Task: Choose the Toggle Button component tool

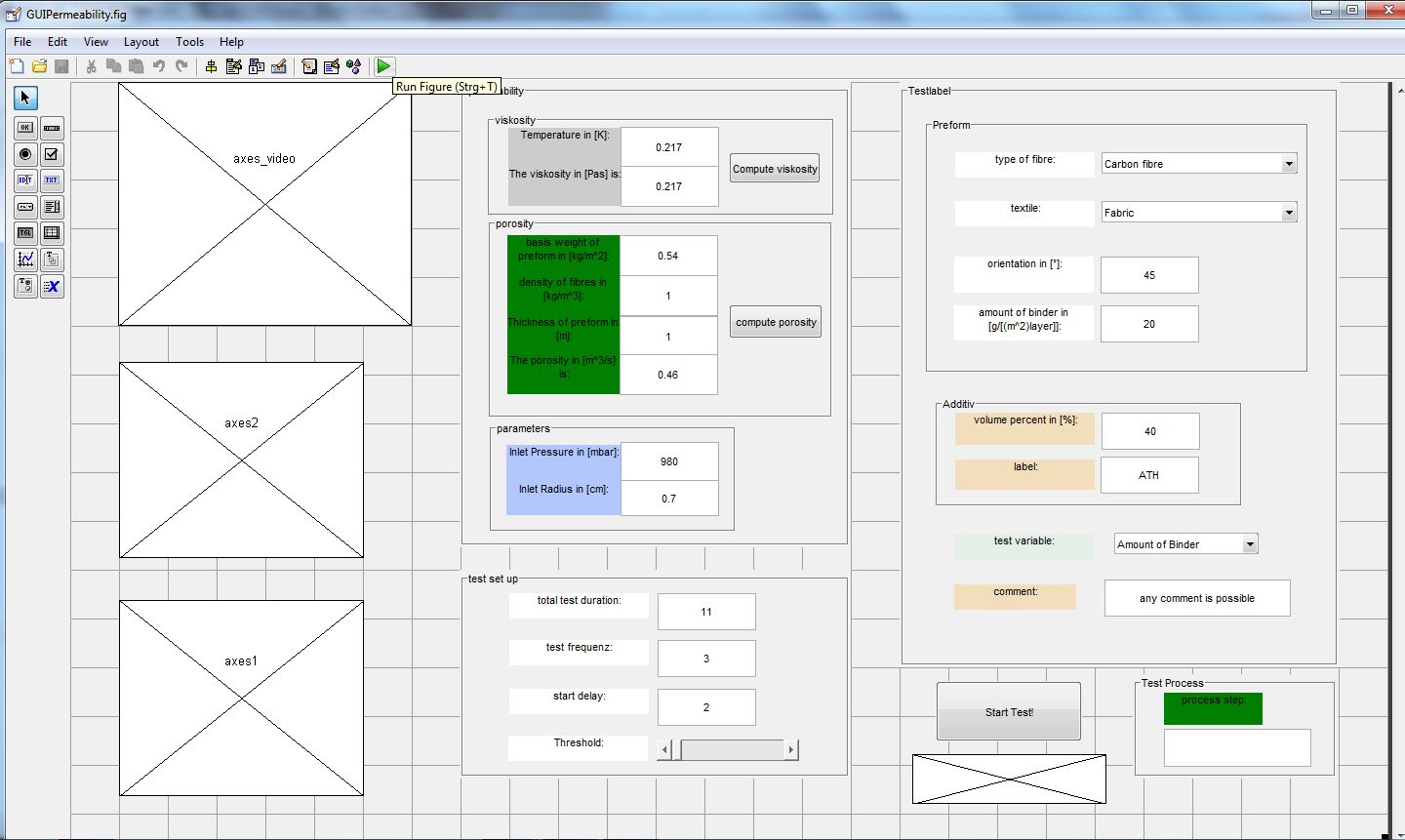Action: (25, 233)
